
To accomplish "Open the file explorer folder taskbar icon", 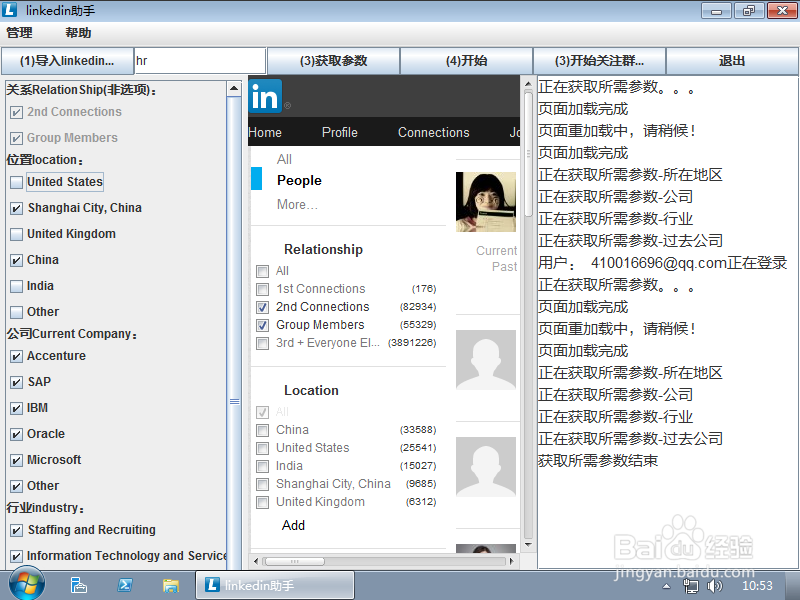I will [170, 585].
